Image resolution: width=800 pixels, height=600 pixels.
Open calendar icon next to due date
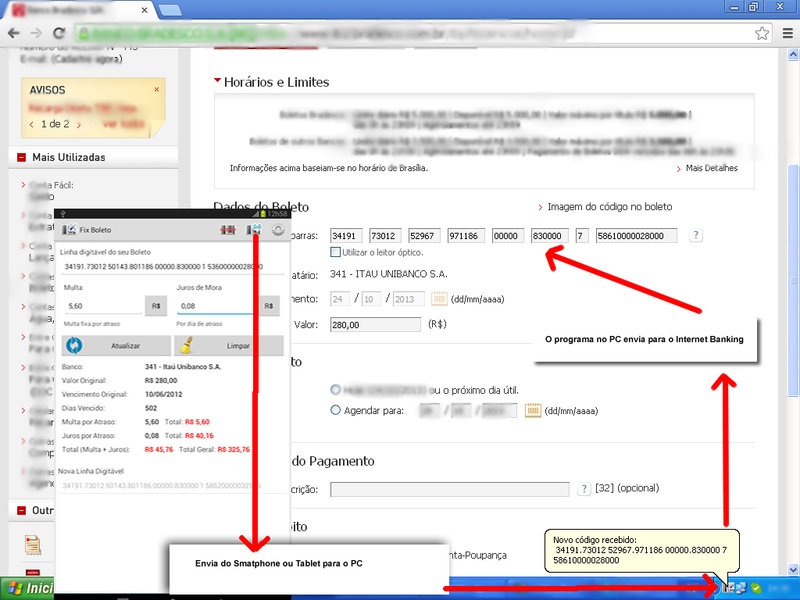(x=439, y=298)
